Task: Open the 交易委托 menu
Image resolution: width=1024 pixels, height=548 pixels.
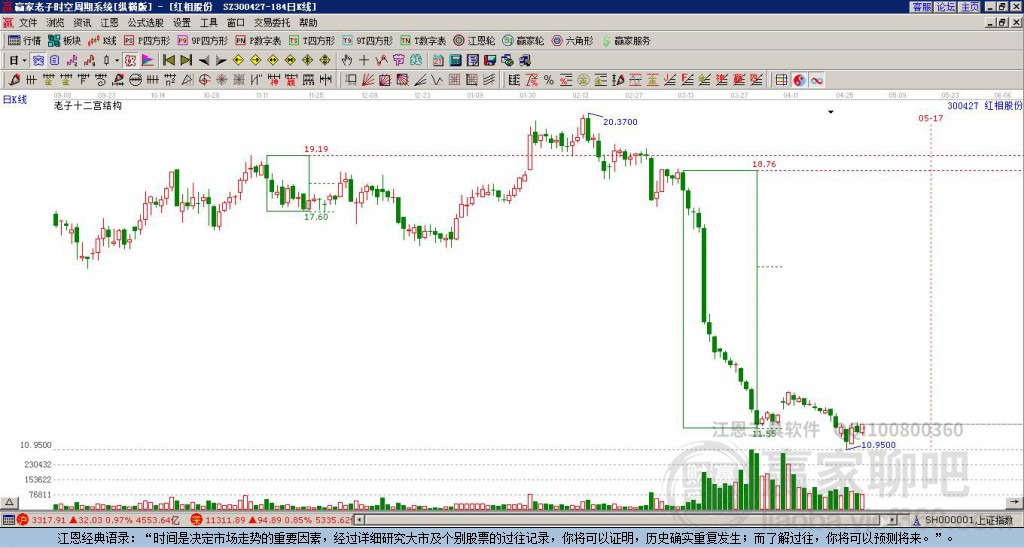Action: pos(272,23)
